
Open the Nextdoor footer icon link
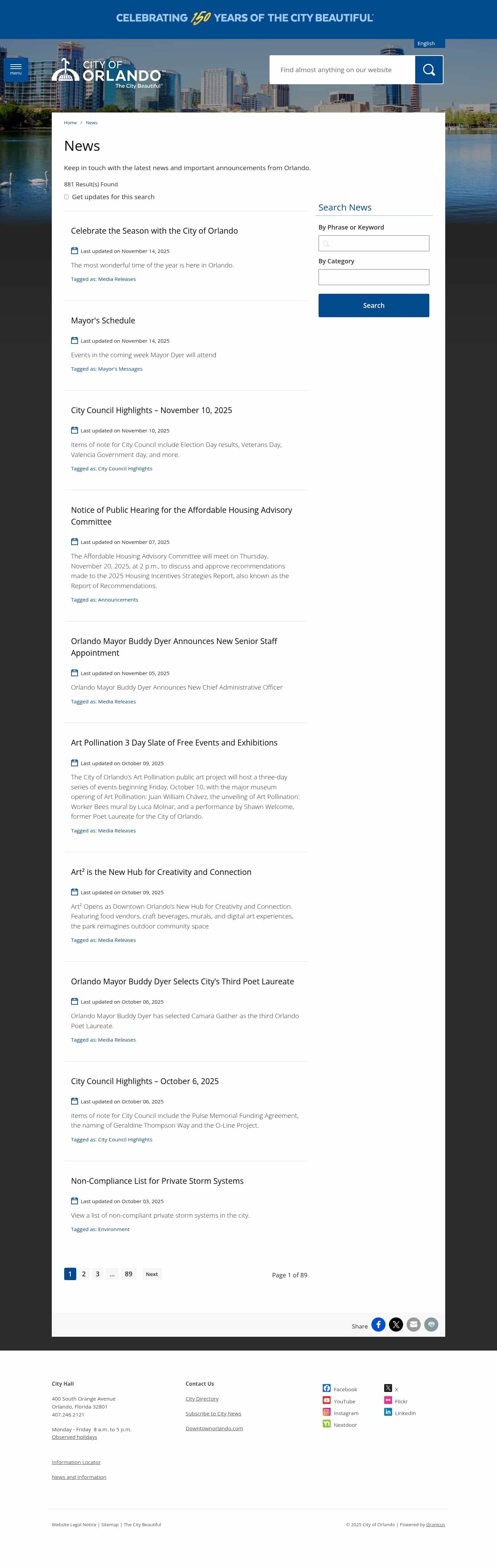coord(327,1423)
